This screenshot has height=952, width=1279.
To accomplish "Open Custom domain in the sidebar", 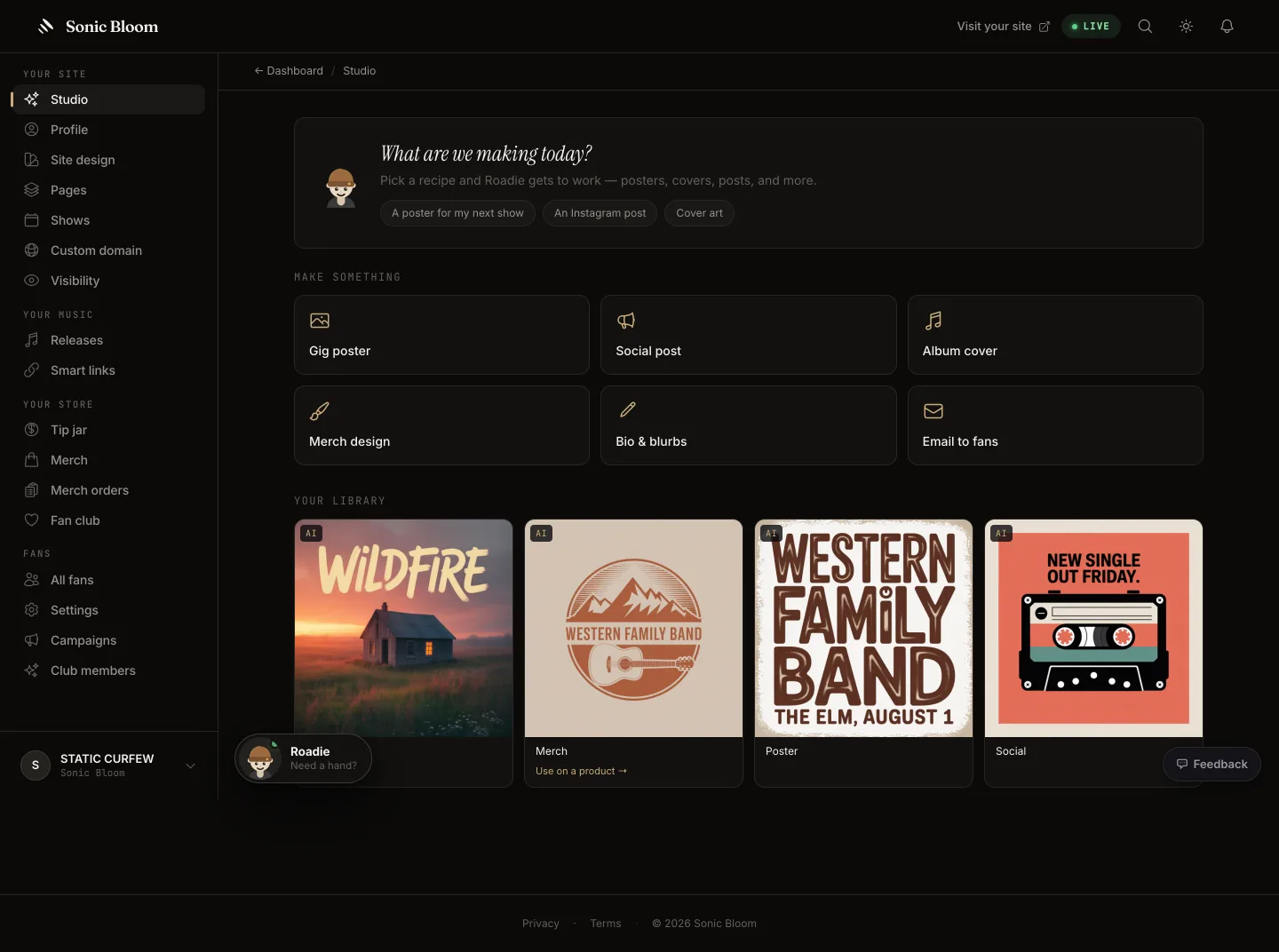I will tap(108, 250).
